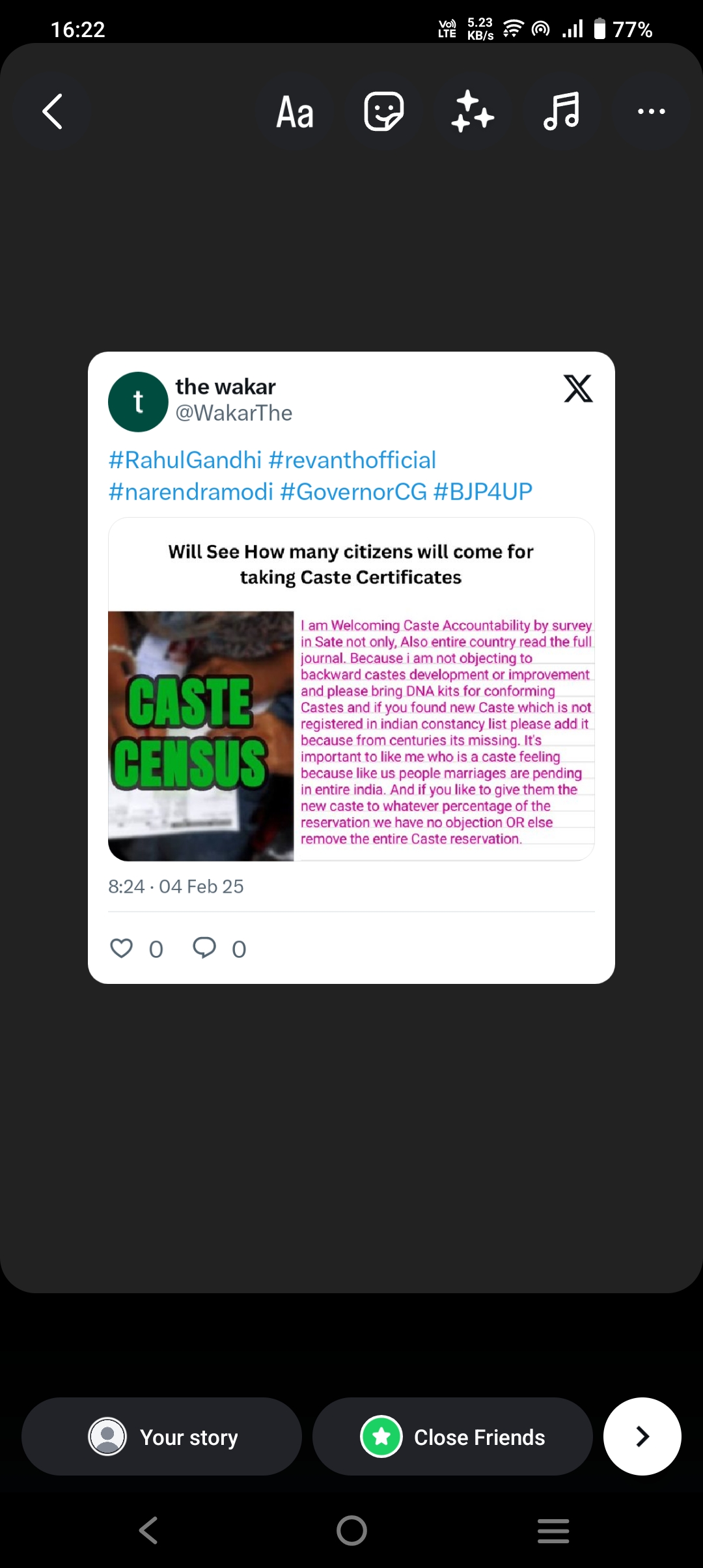Tap the Android recent apps button
703x1568 pixels.
tap(553, 1530)
